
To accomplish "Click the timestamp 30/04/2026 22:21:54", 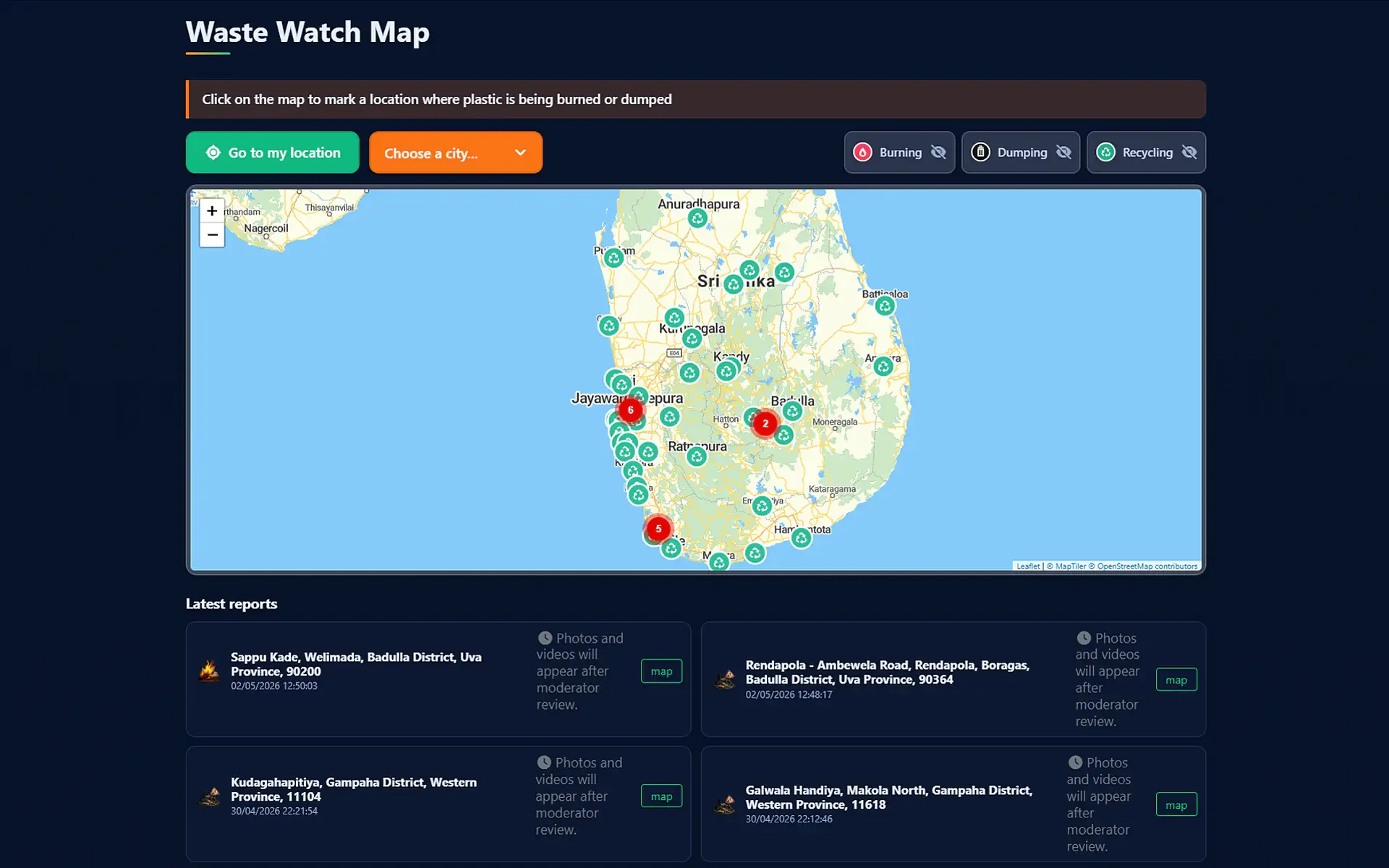I will 274,811.
